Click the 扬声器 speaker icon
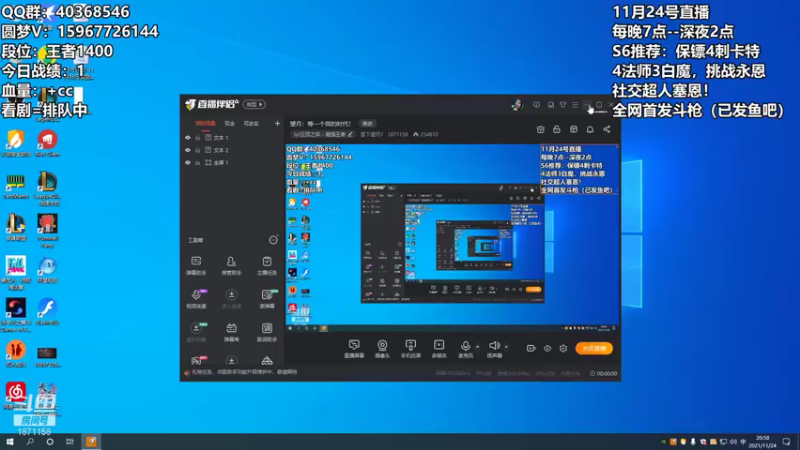Screen dimensions: 800x450 tap(493, 346)
